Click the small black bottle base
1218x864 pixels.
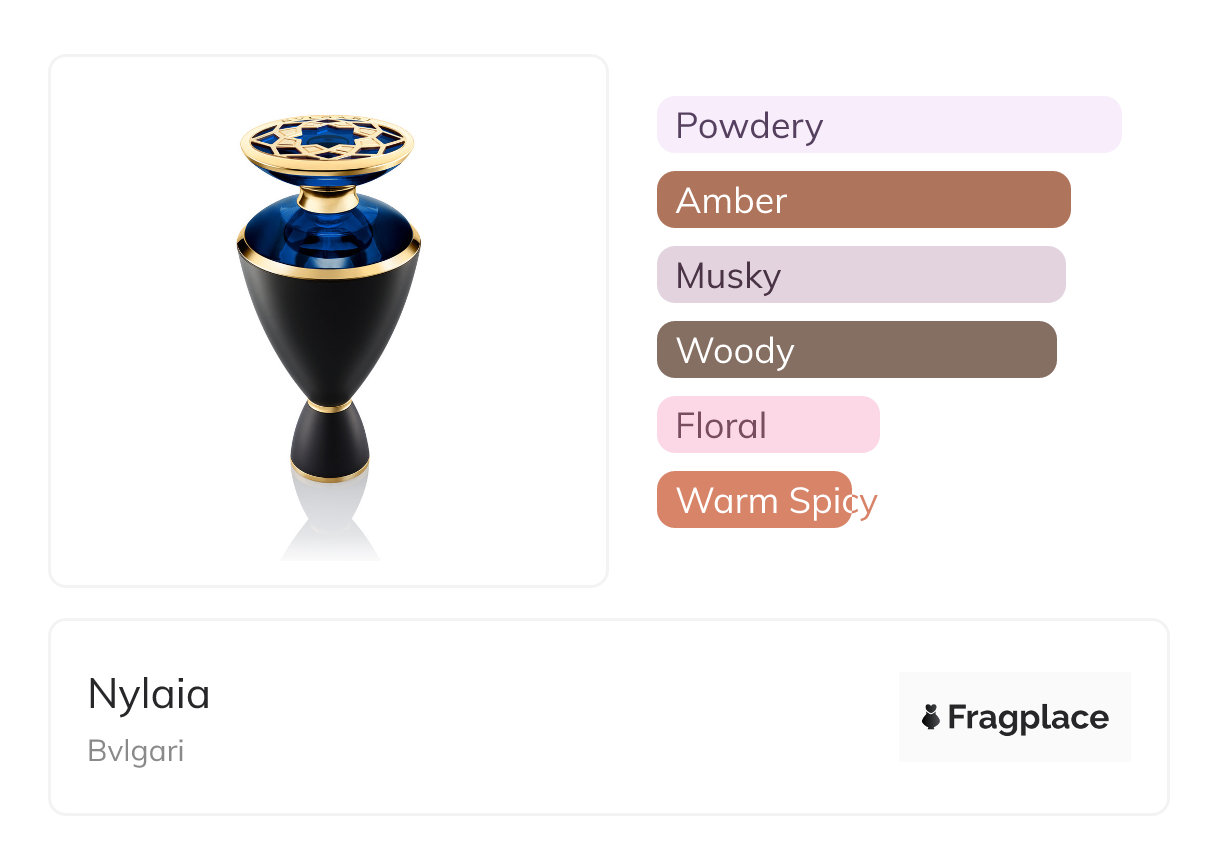click(330, 443)
